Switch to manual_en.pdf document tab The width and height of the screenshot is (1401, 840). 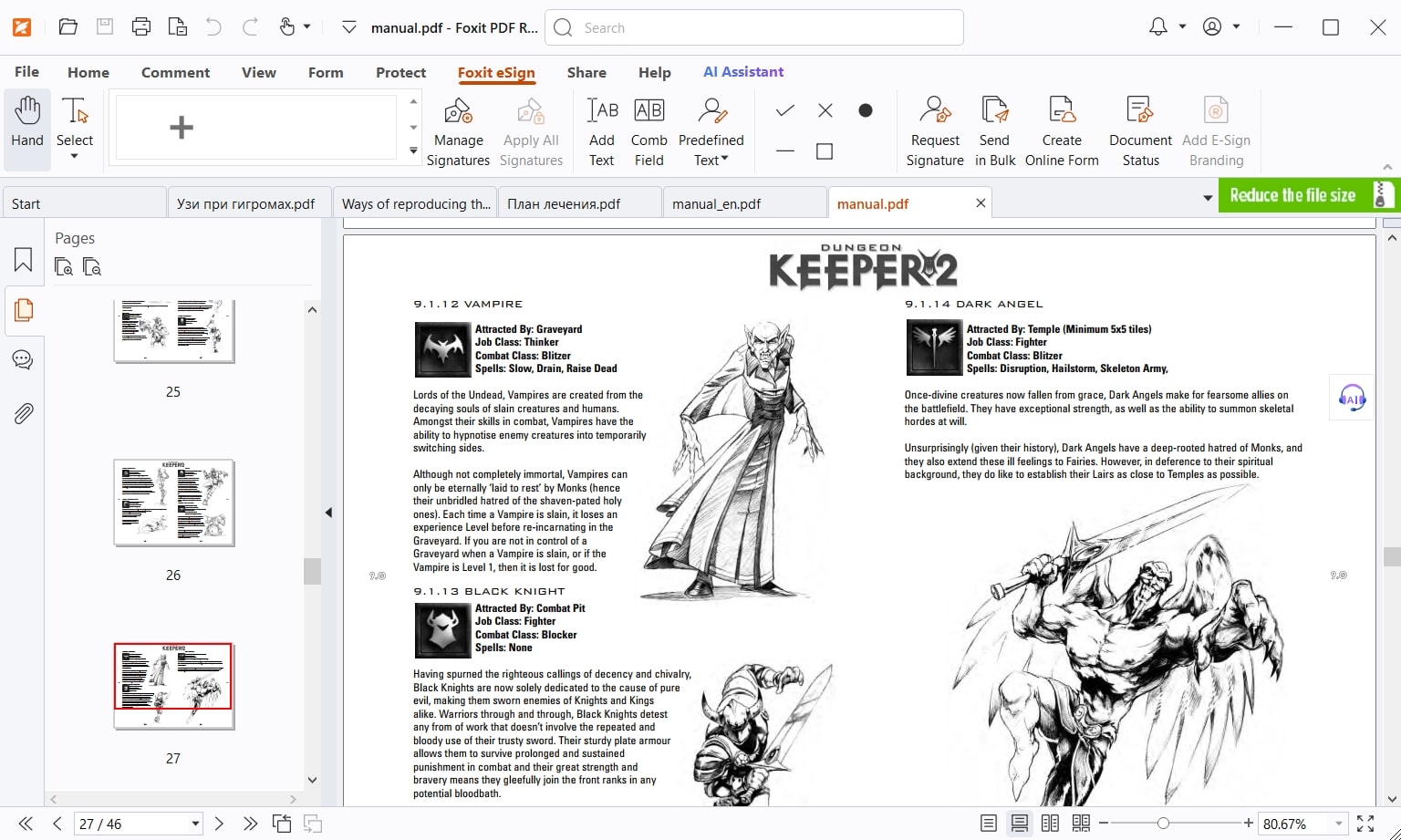coord(744,203)
